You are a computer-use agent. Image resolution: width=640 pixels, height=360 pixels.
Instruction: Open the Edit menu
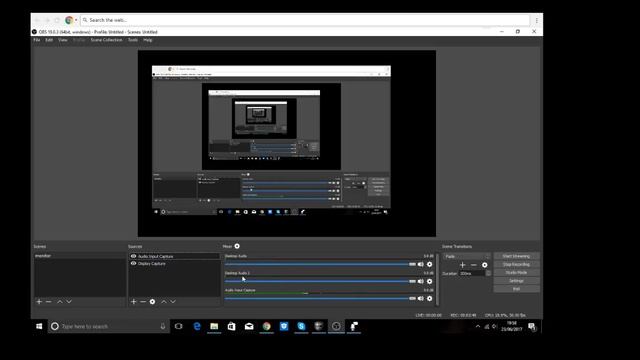coord(49,40)
